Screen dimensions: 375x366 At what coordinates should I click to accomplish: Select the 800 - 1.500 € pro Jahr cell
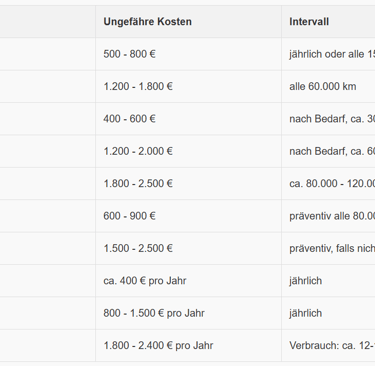(188, 313)
